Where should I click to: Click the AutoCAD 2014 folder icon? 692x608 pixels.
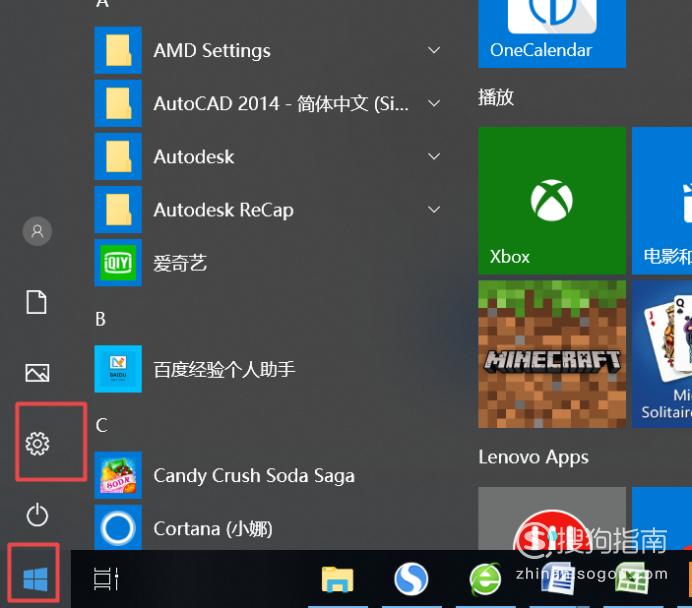pyautogui.click(x=118, y=103)
